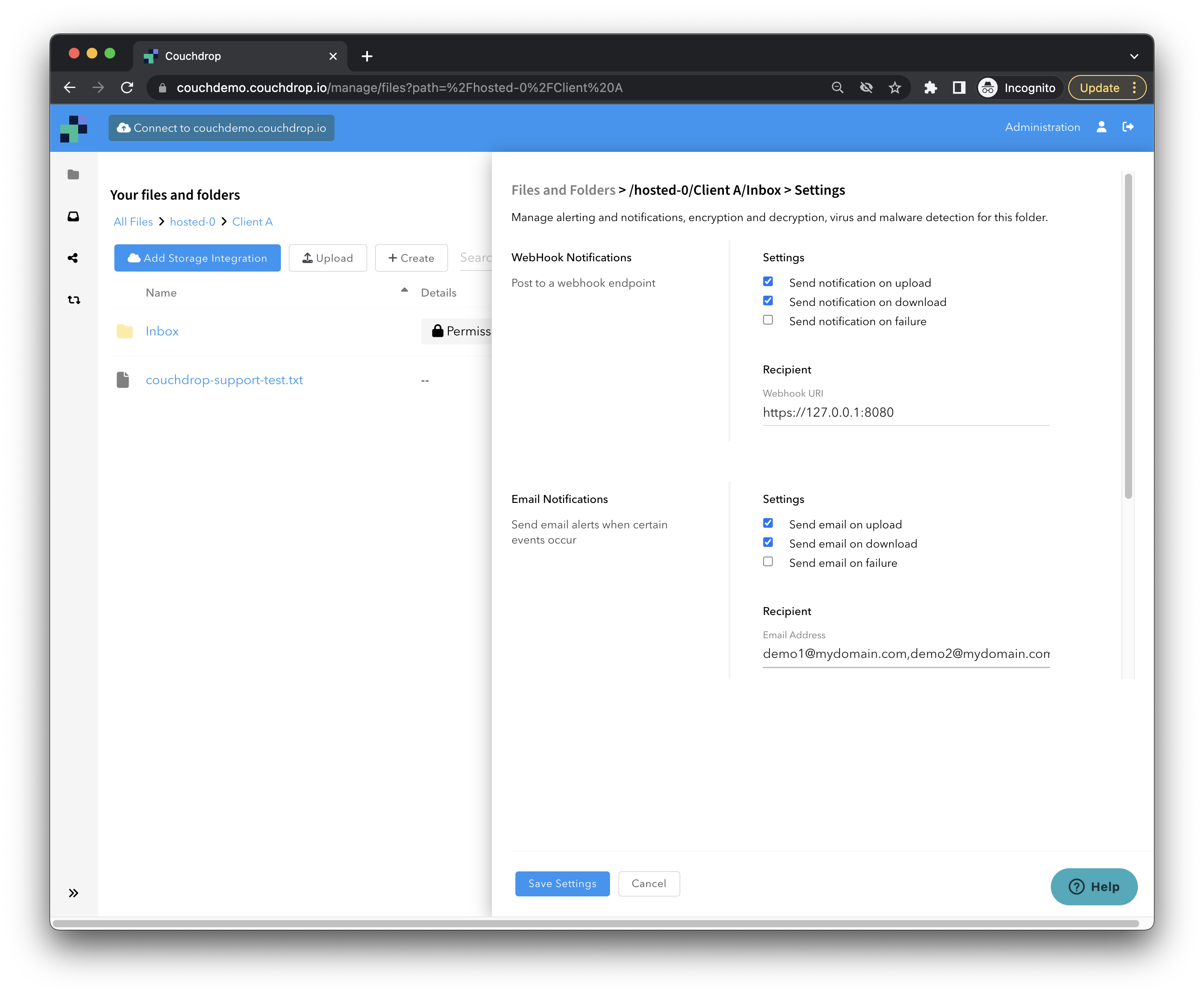
Task: Select the Couchdrop browser tab
Action: (x=240, y=56)
